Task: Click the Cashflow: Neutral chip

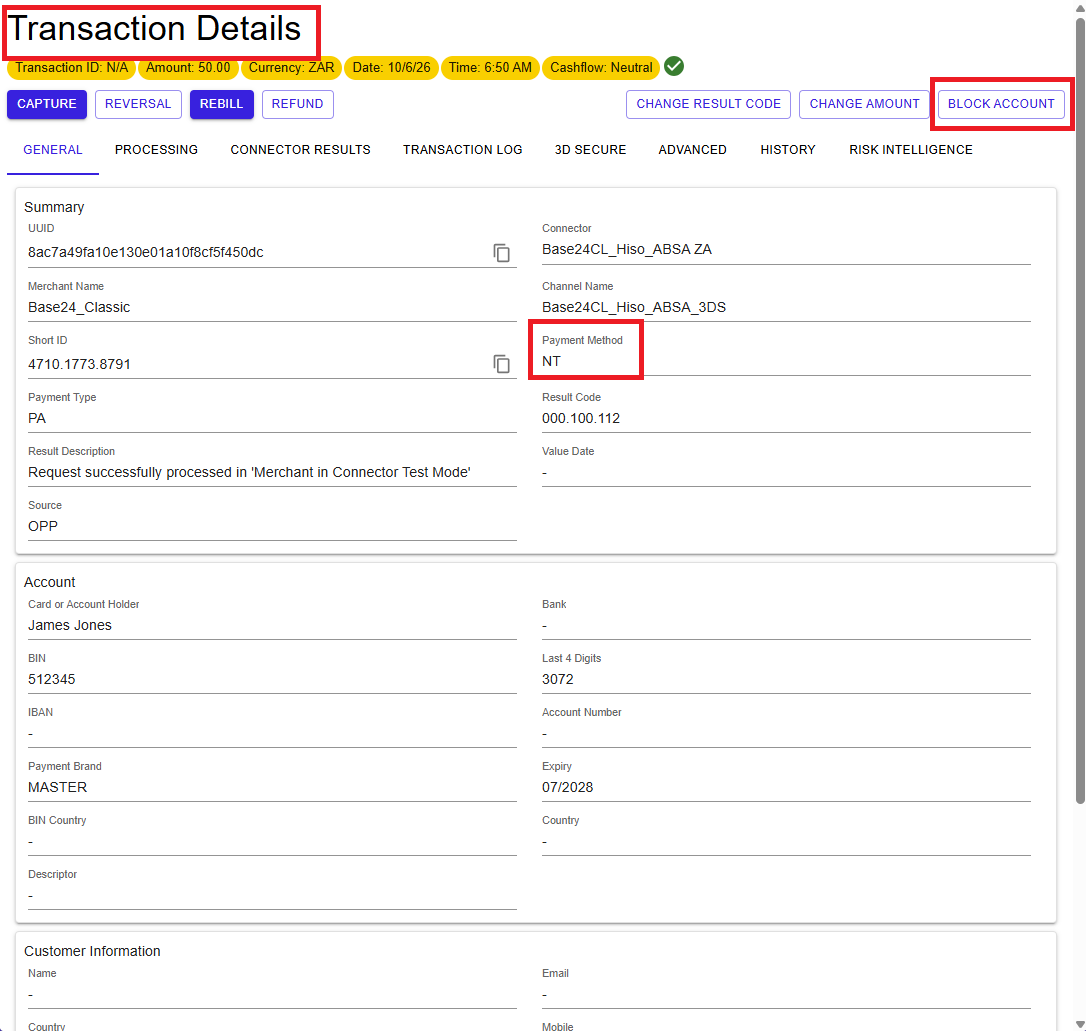Action: tap(601, 68)
